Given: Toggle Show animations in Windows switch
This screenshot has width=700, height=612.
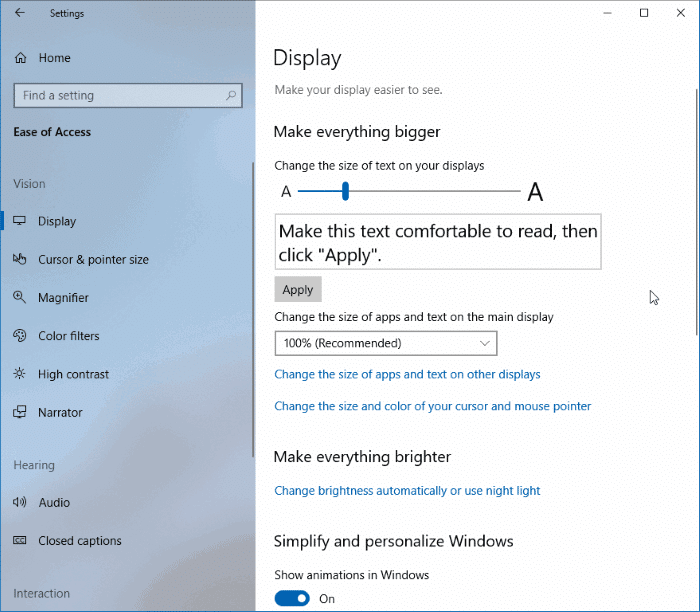Looking at the screenshot, I should (292, 599).
